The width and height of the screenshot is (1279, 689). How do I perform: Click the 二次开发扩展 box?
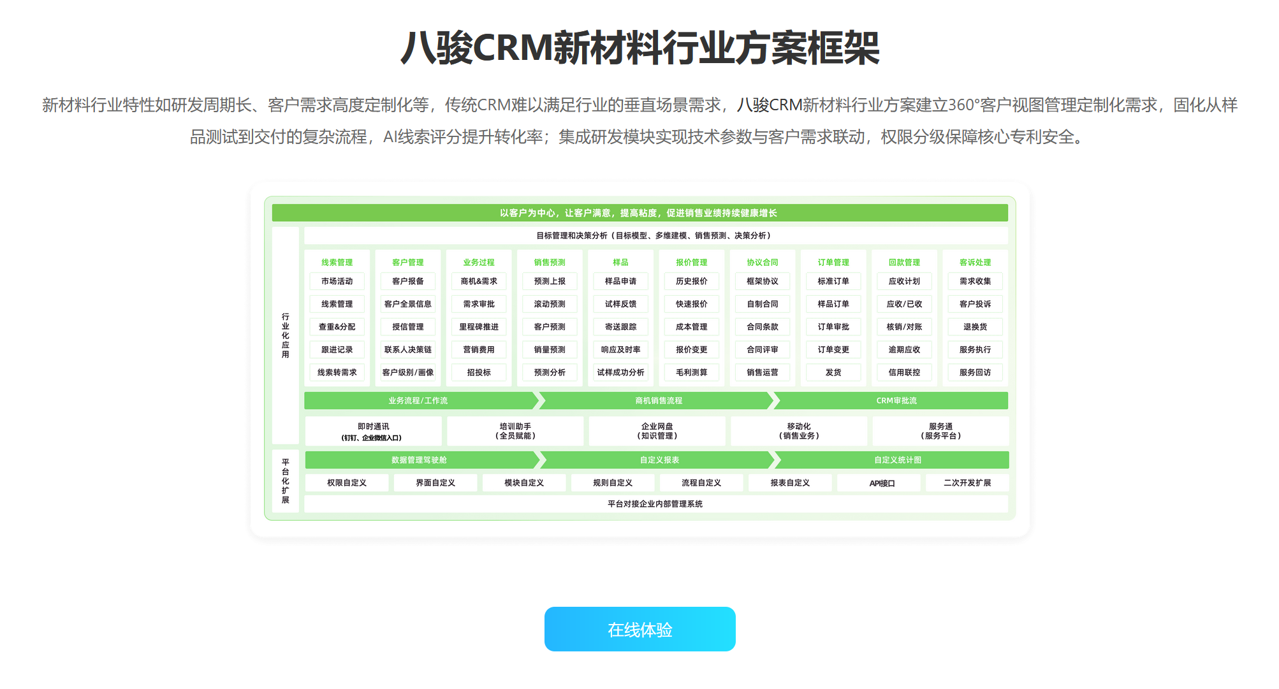[x=967, y=483]
